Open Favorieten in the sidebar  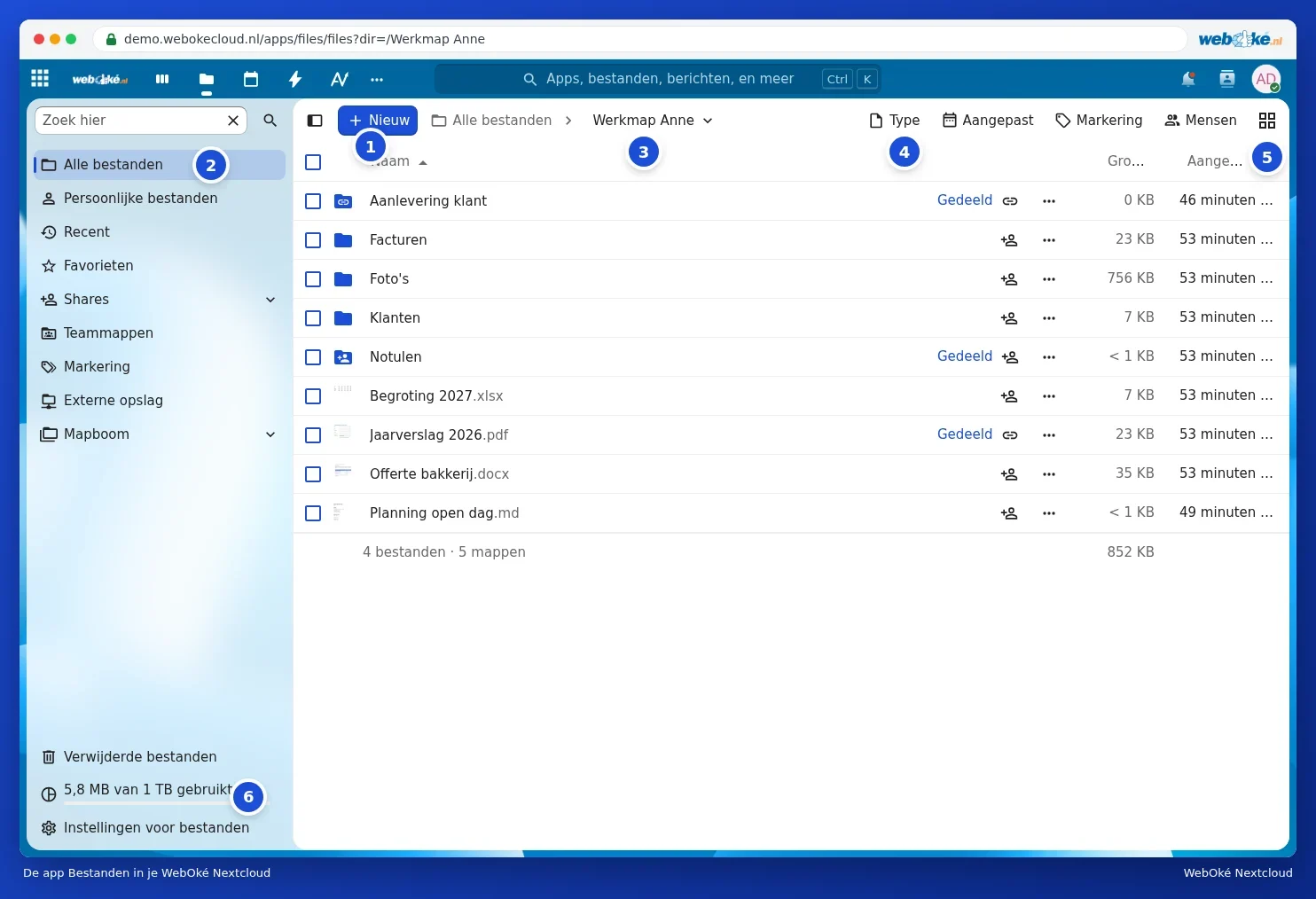(x=160, y=266)
